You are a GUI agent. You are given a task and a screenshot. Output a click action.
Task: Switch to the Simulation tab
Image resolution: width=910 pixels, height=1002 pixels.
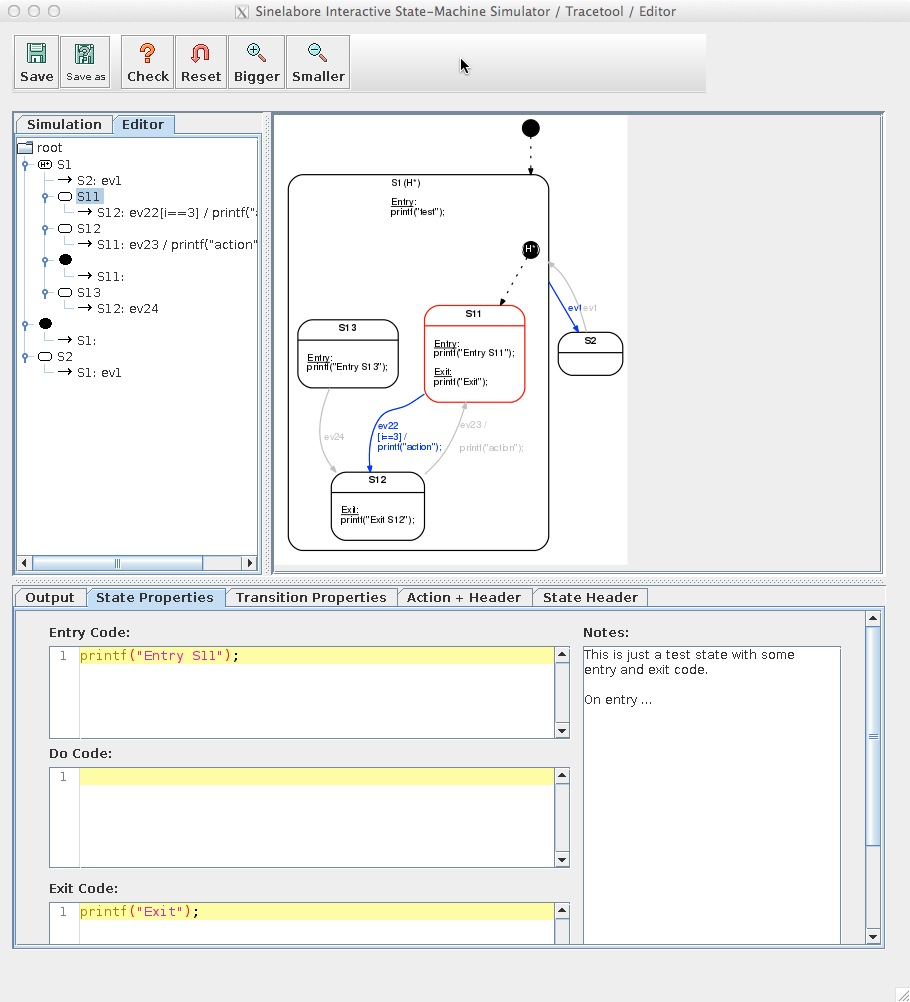coord(64,124)
